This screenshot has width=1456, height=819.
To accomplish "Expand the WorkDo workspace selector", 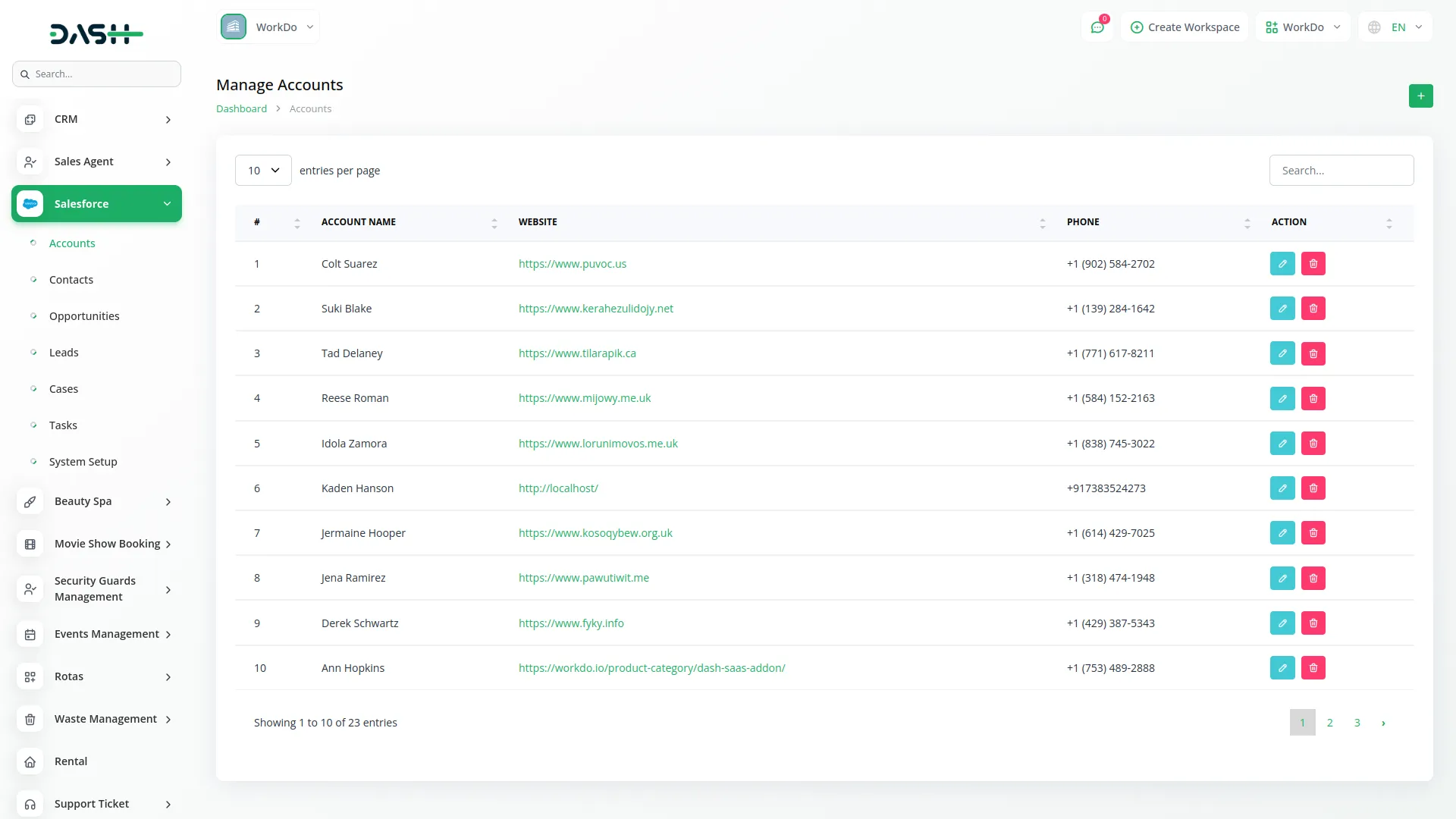I will [x=269, y=27].
